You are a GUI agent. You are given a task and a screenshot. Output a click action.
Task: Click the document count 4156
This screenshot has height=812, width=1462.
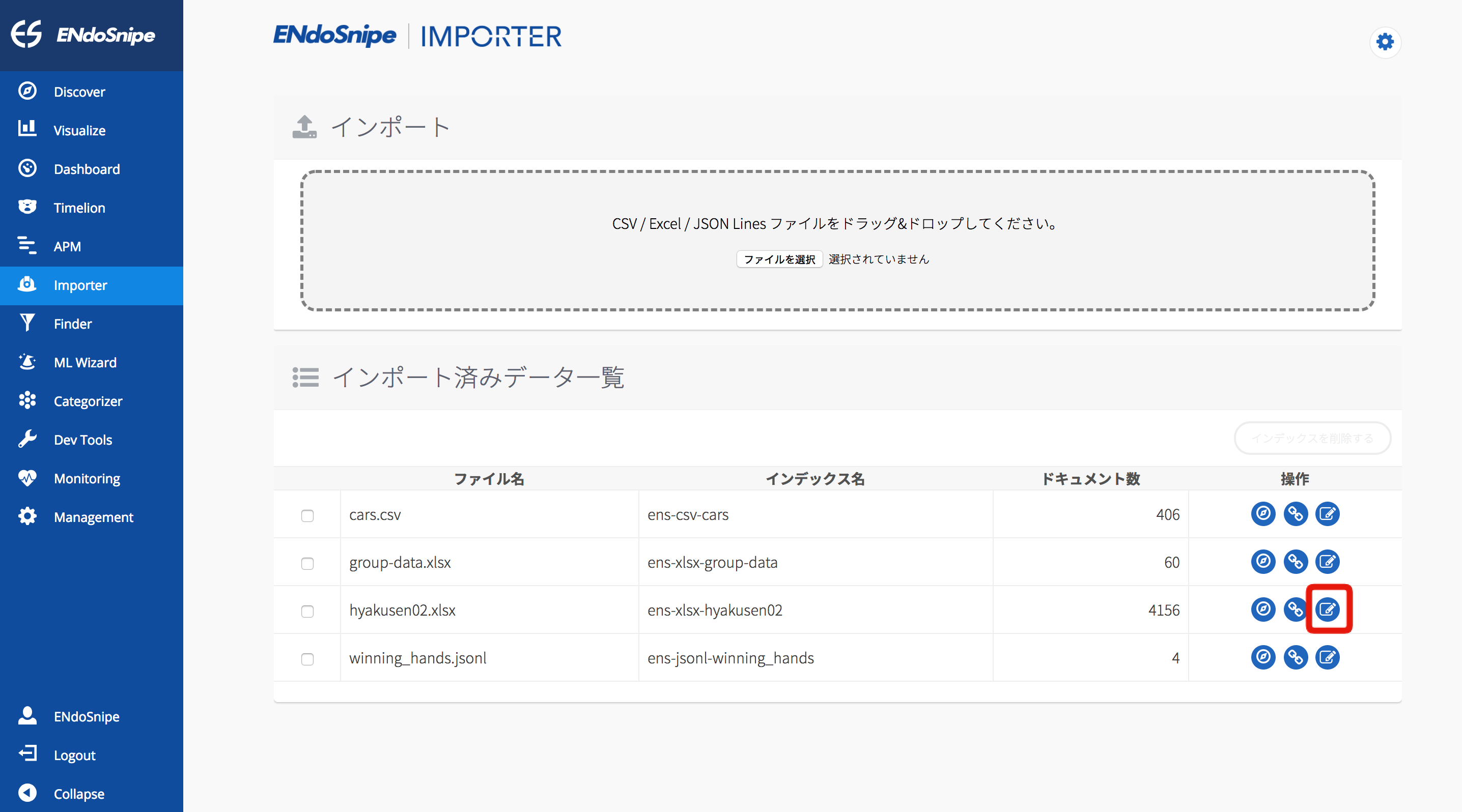coord(1164,610)
